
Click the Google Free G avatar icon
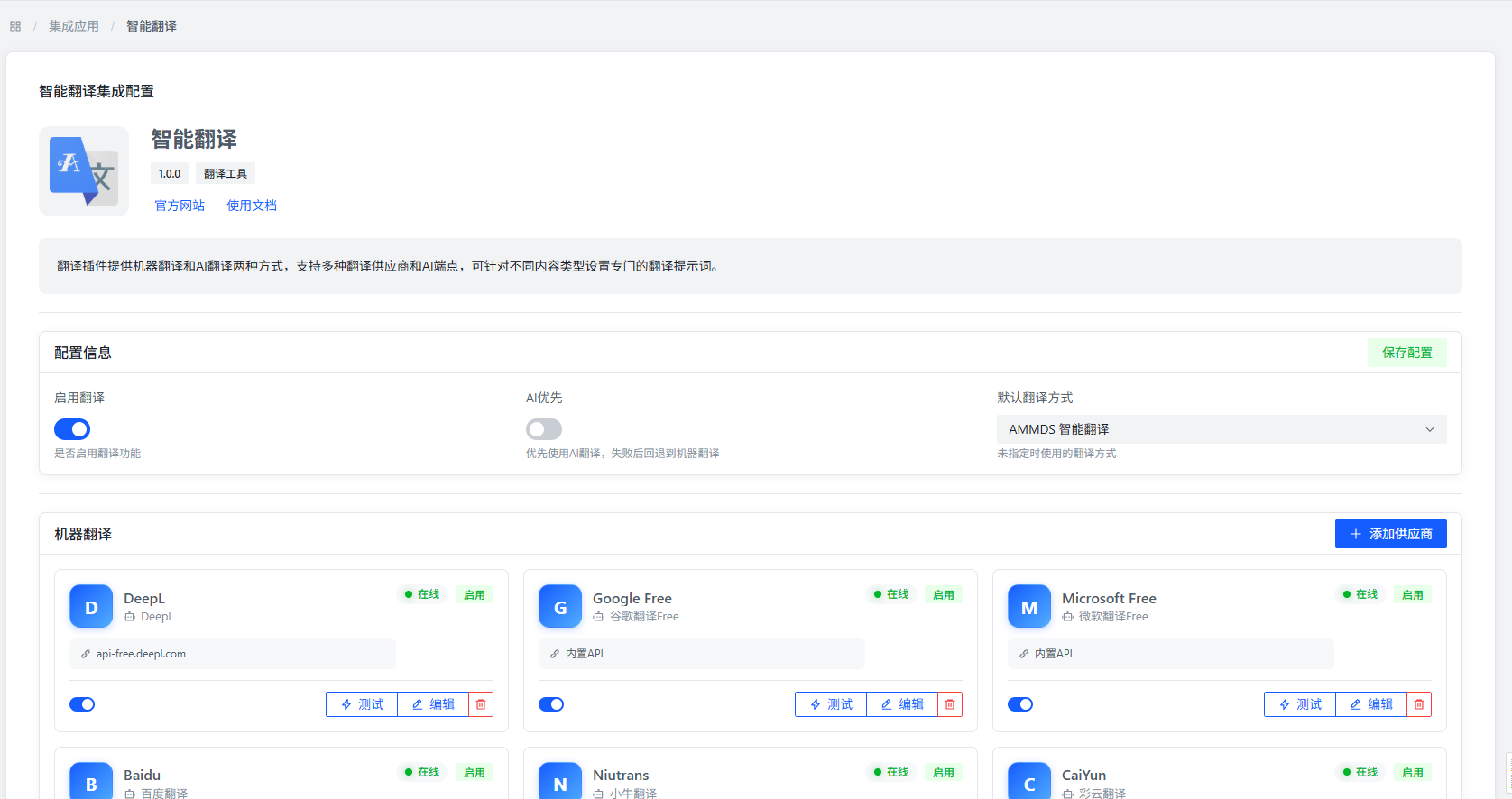(x=560, y=607)
